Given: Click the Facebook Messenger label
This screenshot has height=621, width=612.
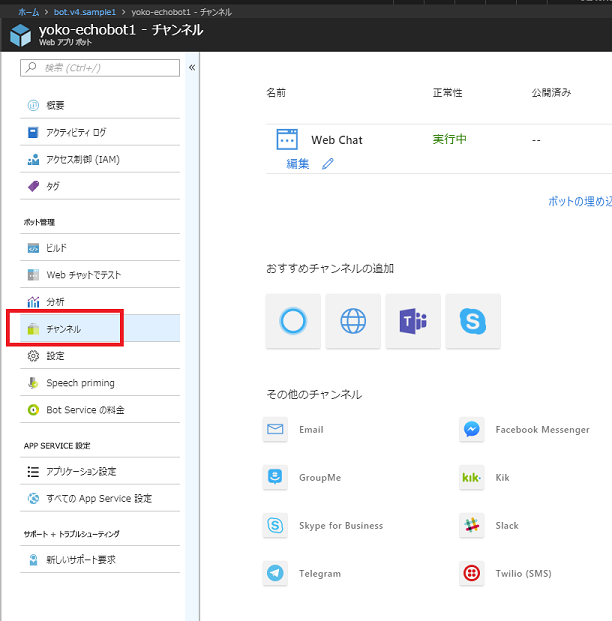Looking at the screenshot, I should 542,429.
